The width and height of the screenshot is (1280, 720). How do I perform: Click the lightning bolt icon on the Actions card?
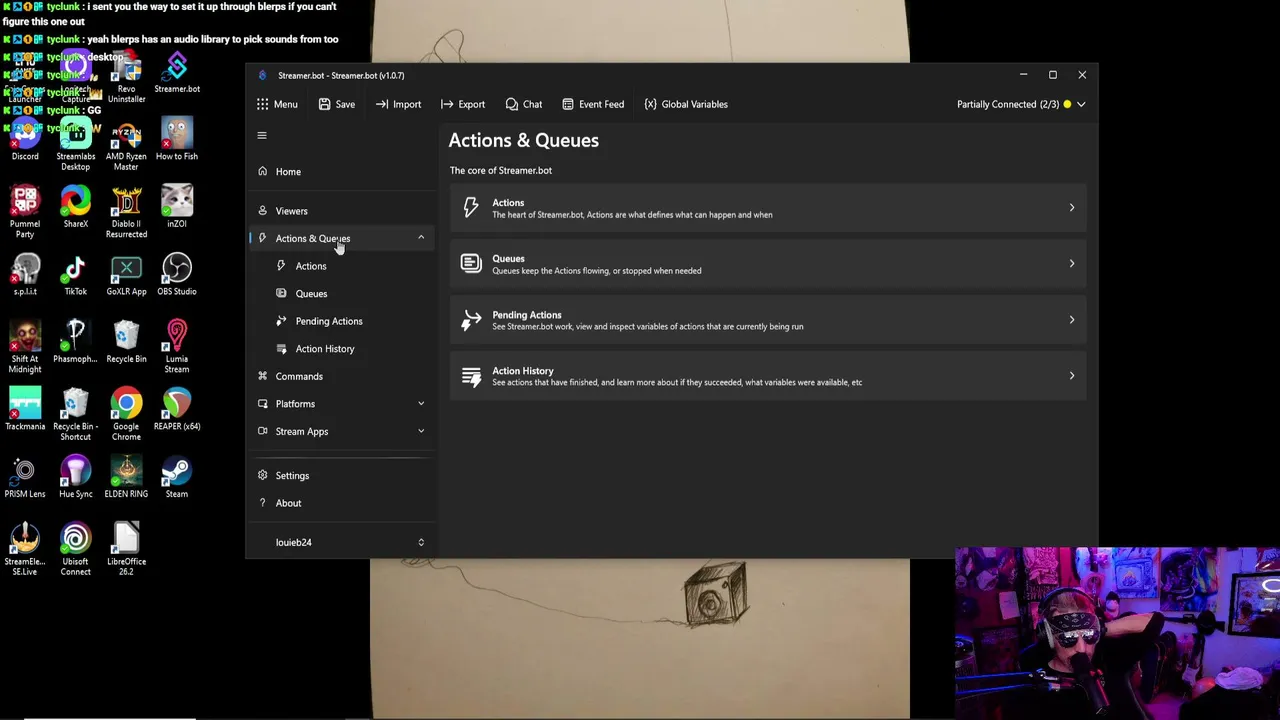tap(471, 208)
